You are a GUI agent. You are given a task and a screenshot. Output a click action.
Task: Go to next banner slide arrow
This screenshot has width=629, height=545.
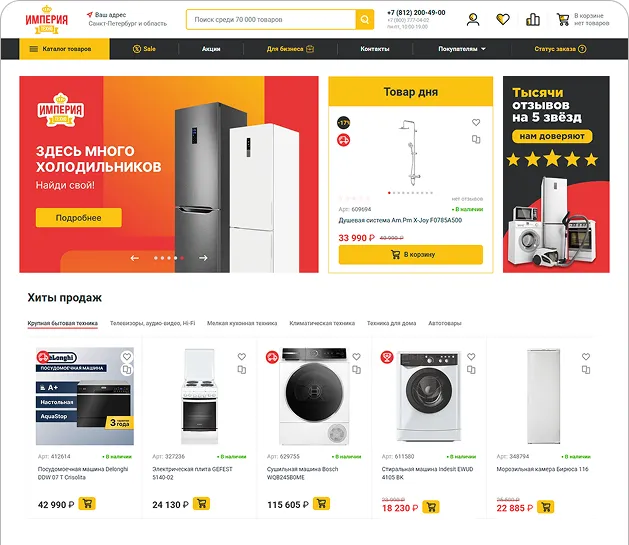203,258
